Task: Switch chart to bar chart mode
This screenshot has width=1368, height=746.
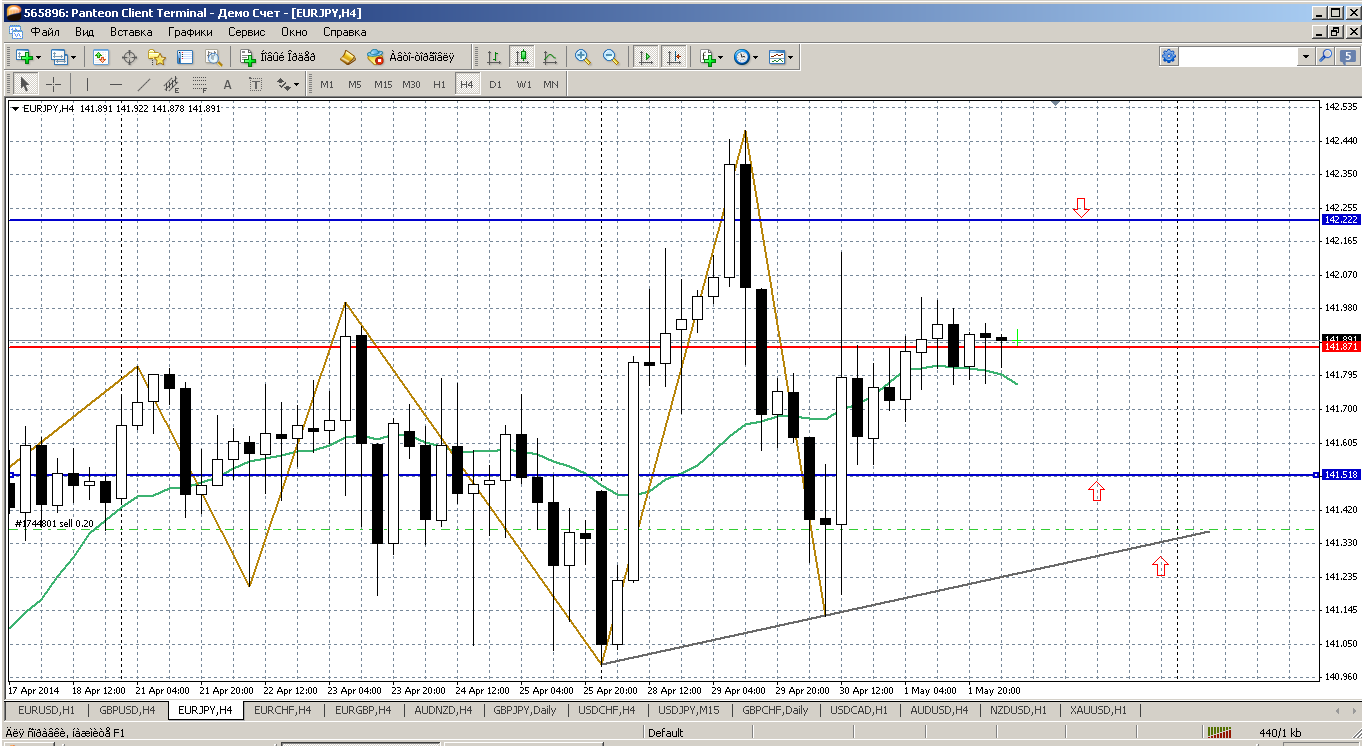Action: point(493,57)
